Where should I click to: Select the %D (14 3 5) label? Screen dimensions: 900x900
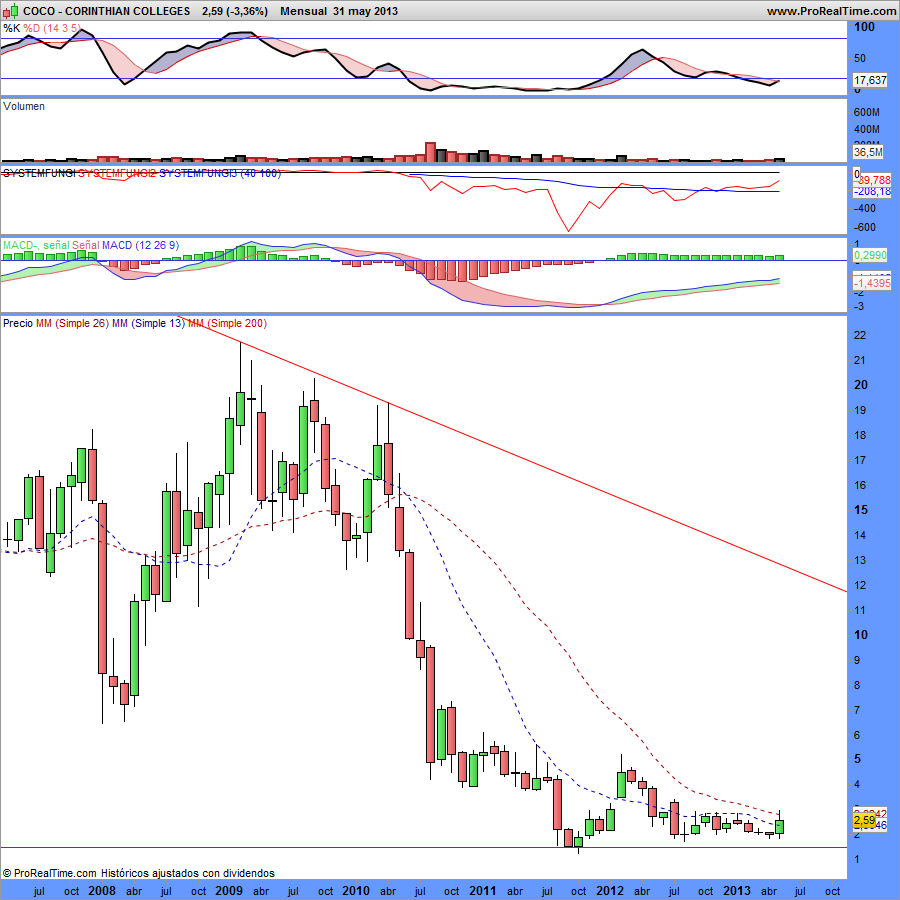point(51,28)
